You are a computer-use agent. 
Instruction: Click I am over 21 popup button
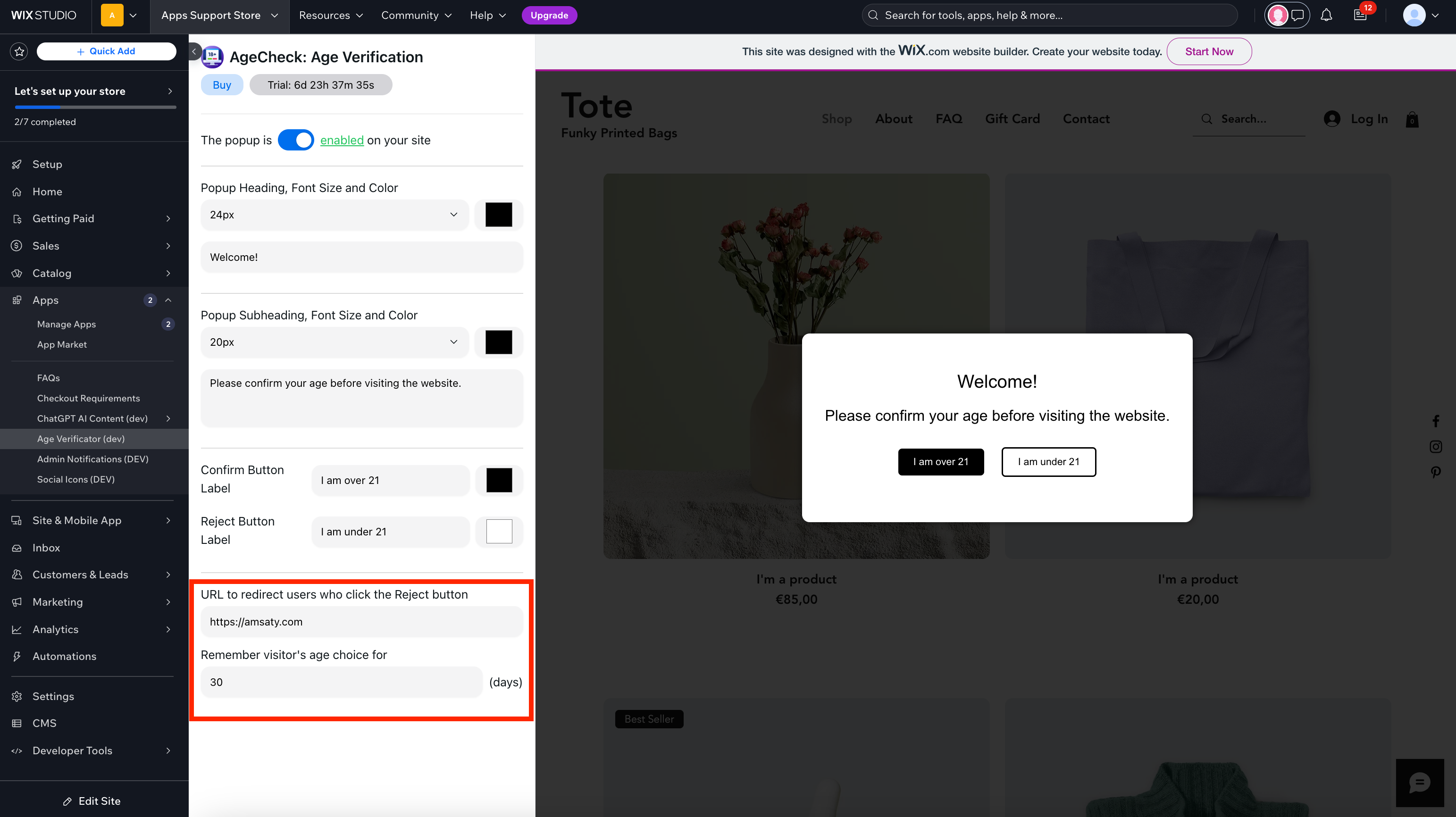click(940, 462)
